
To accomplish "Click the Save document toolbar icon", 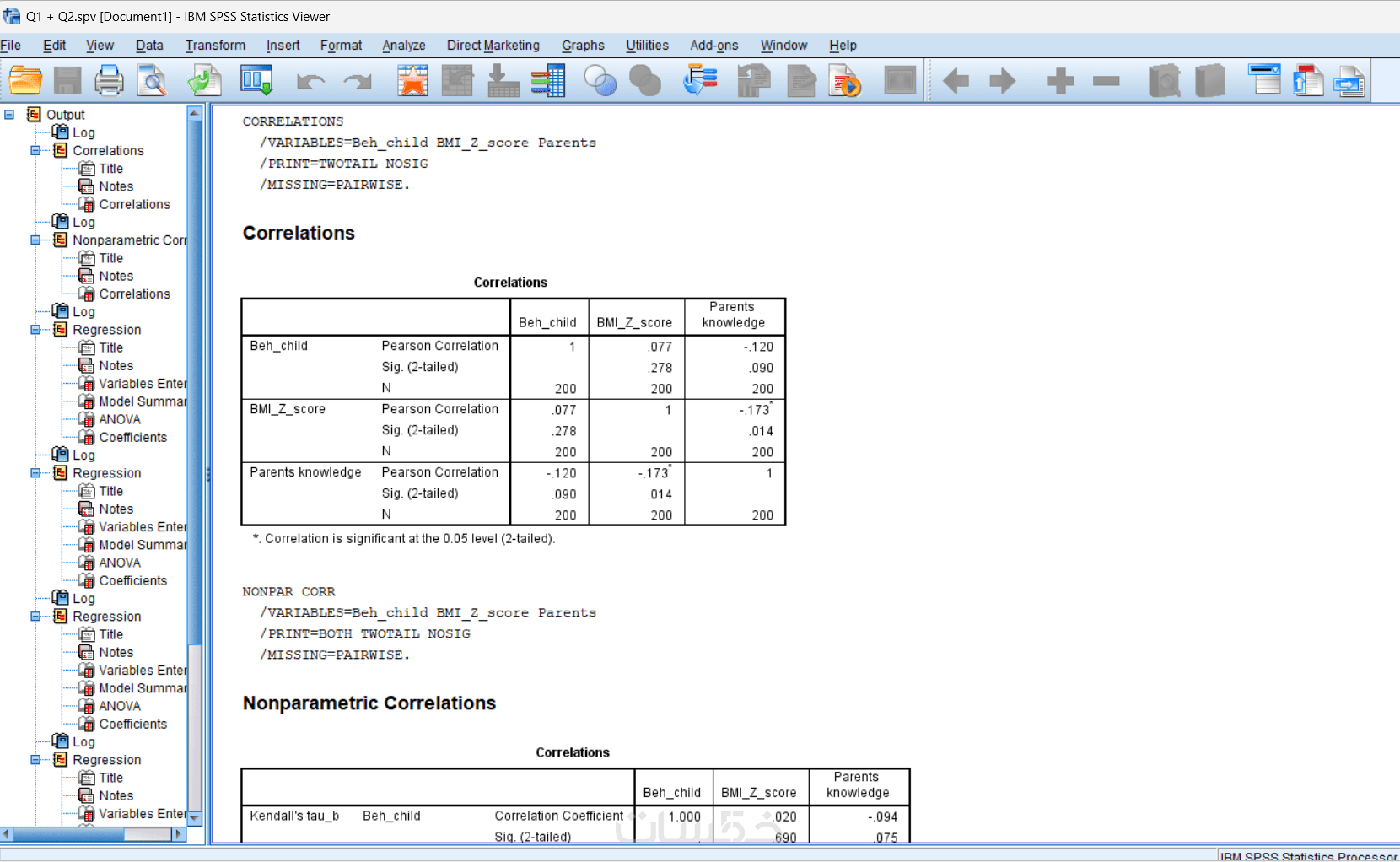I will (67, 81).
